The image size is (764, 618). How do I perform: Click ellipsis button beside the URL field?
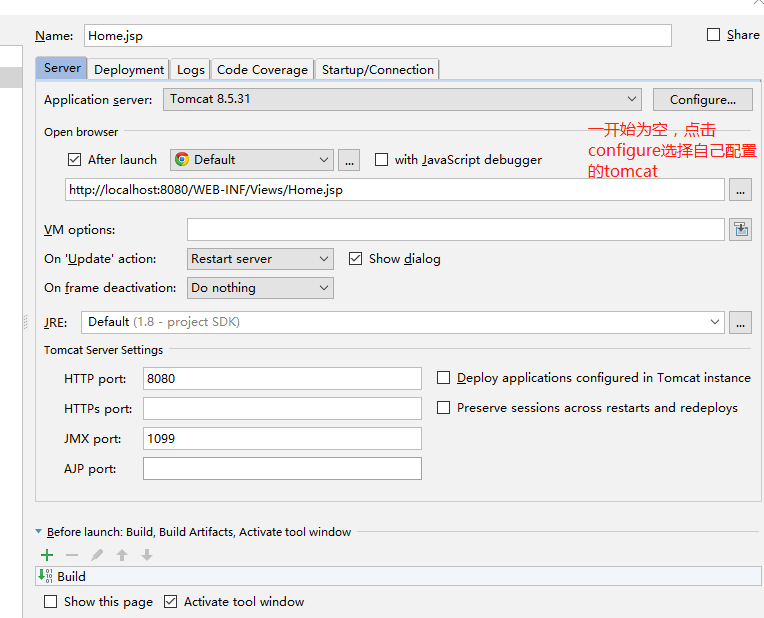(x=741, y=190)
